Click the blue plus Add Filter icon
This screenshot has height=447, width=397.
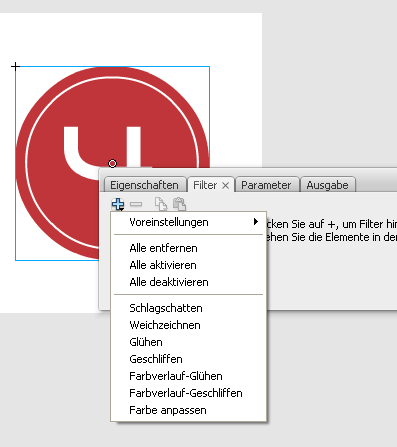[x=118, y=204]
